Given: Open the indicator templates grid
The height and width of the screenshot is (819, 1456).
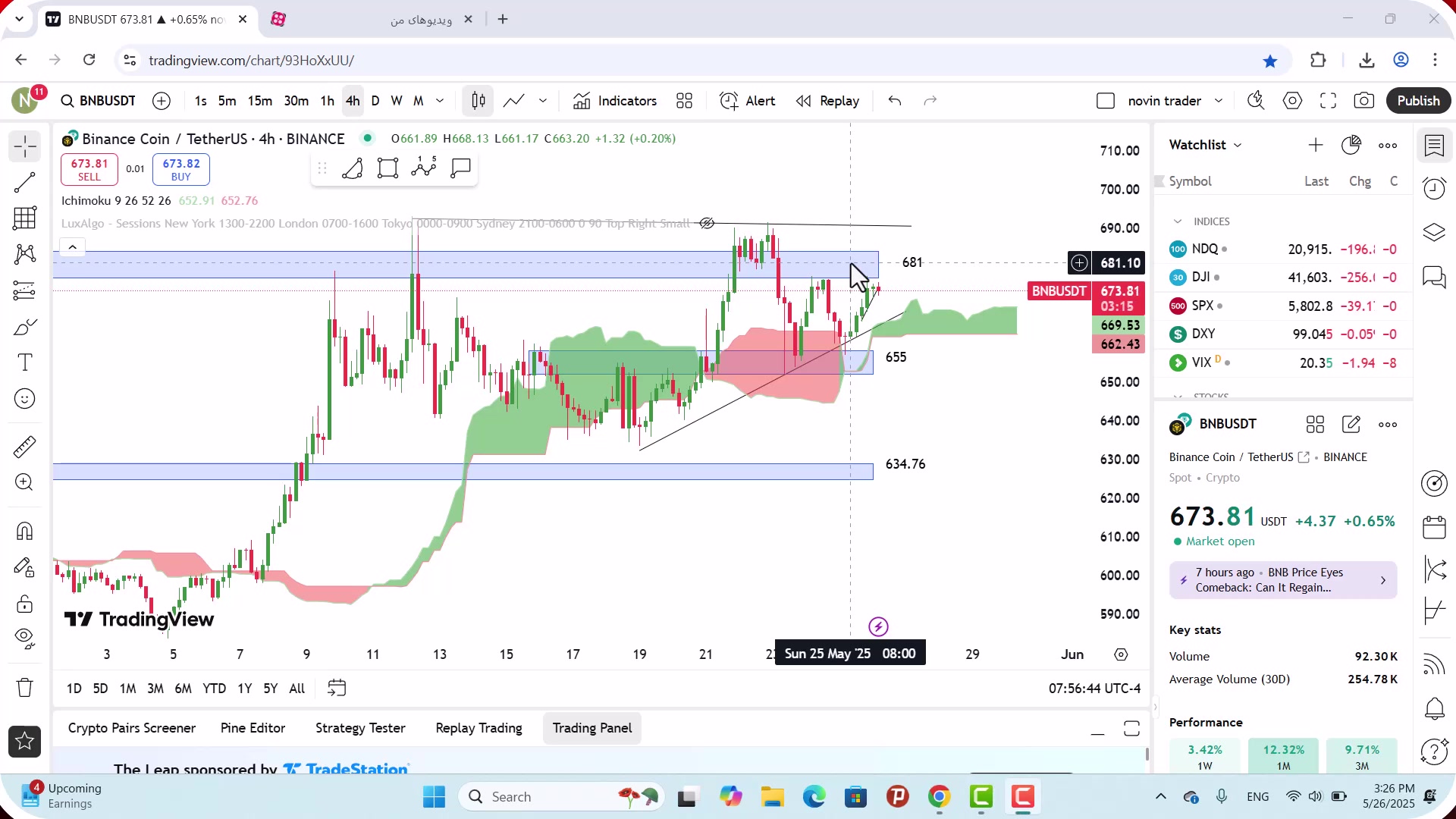Looking at the screenshot, I should (685, 101).
